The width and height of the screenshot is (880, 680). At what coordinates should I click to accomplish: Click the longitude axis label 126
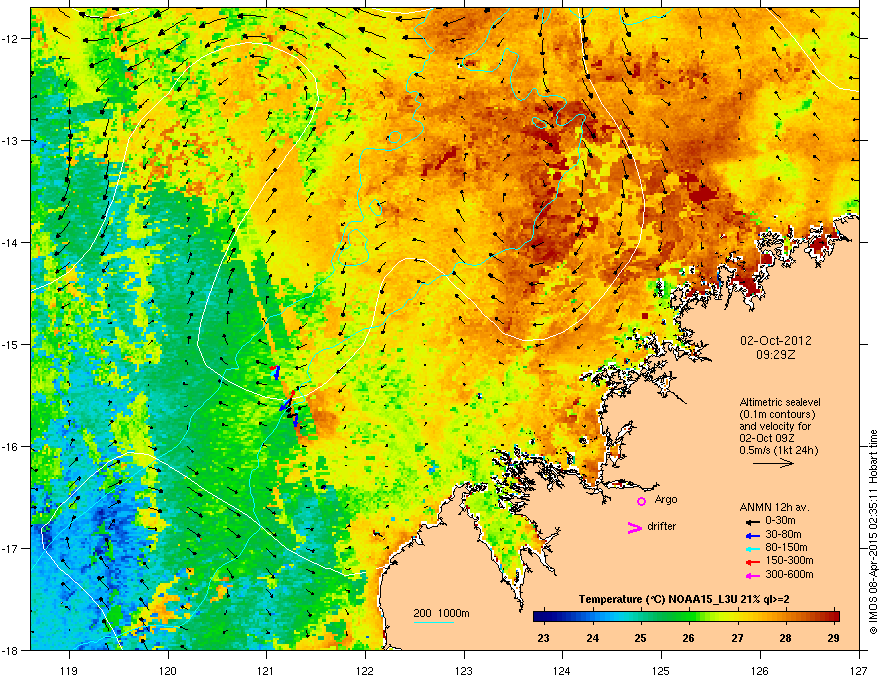click(x=760, y=670)
